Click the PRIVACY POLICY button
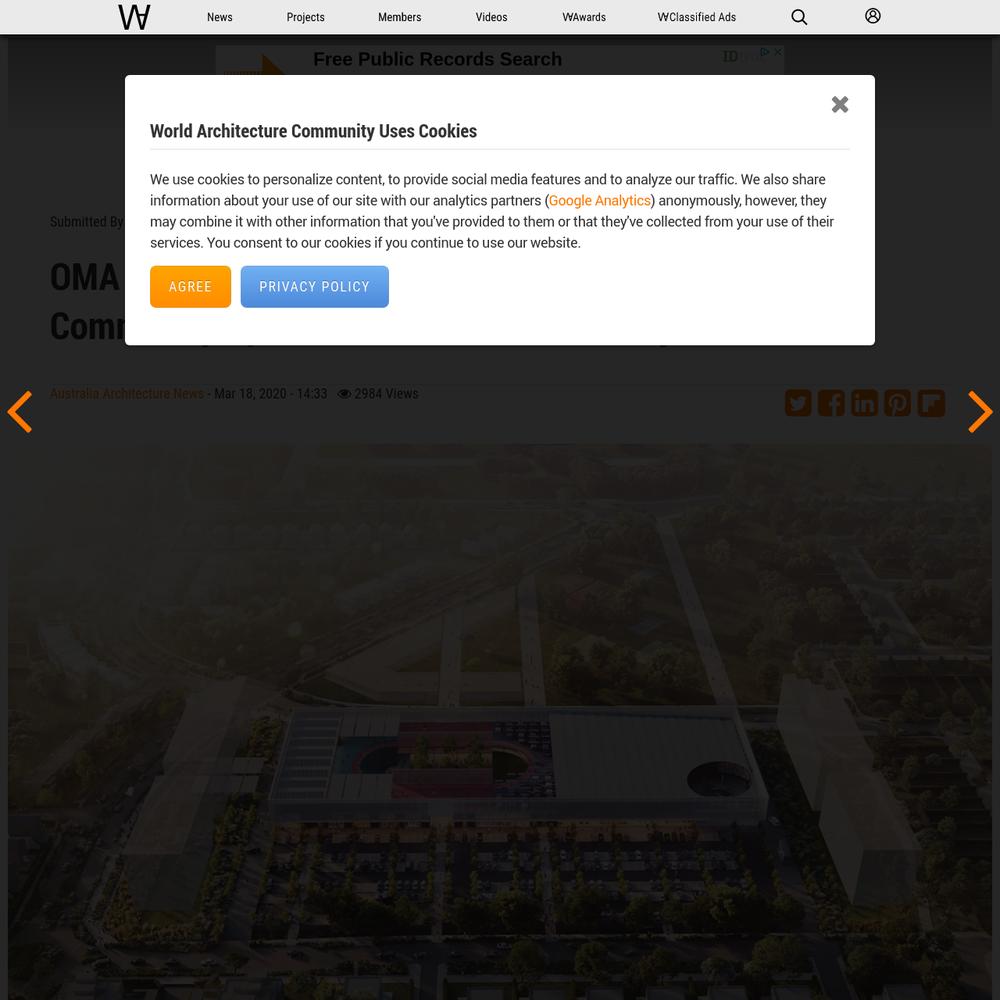The image size is (1000, 1000). pyautogui.click(x=314, y=286)
